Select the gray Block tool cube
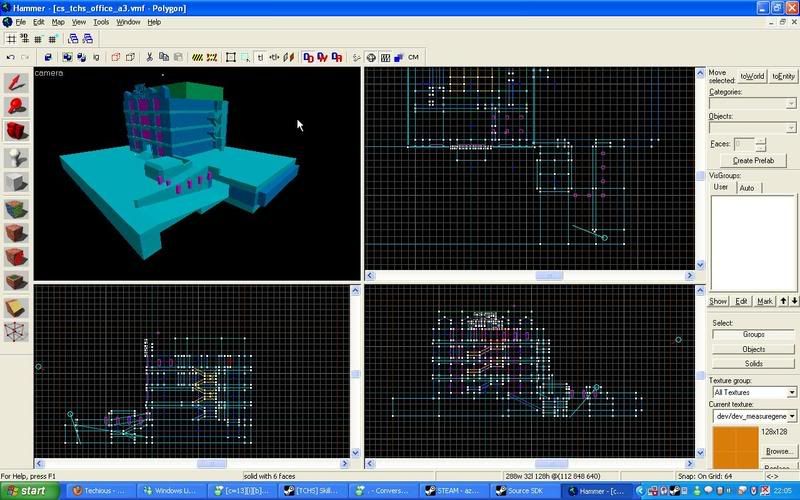The width and height of the screenshot is (800, 500). pos(16,182)
